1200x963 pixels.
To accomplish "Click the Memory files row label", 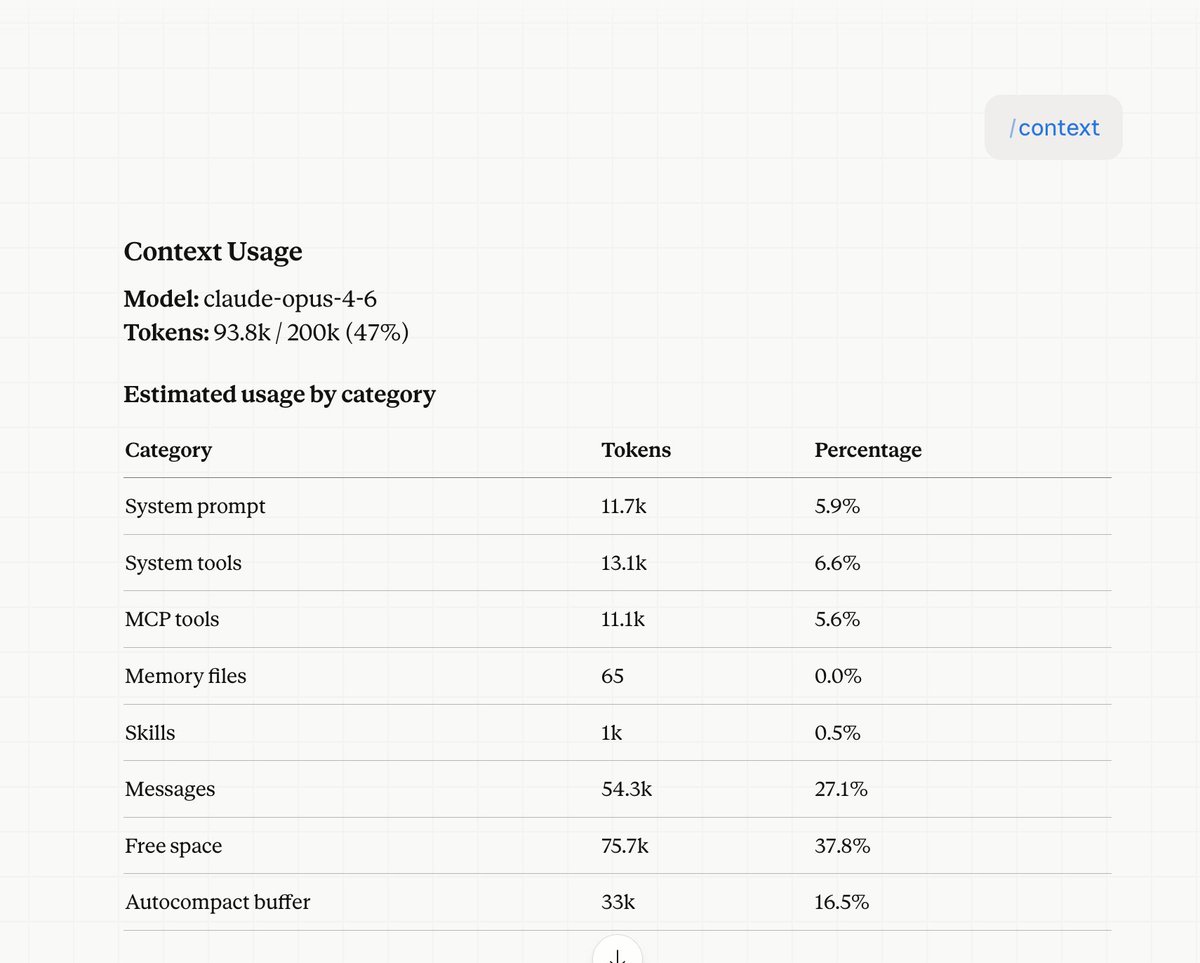I will coord(185,677).
